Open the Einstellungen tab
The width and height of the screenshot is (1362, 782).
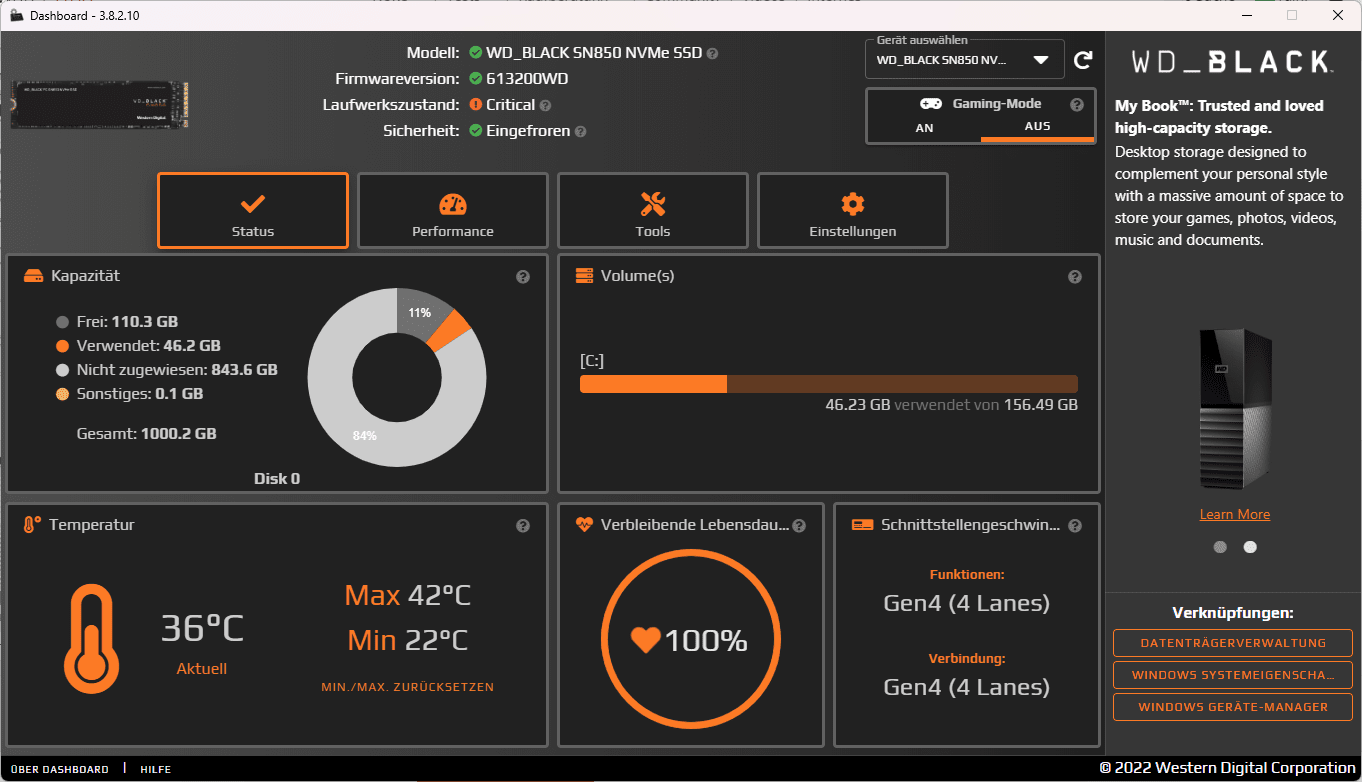[853, 210]
